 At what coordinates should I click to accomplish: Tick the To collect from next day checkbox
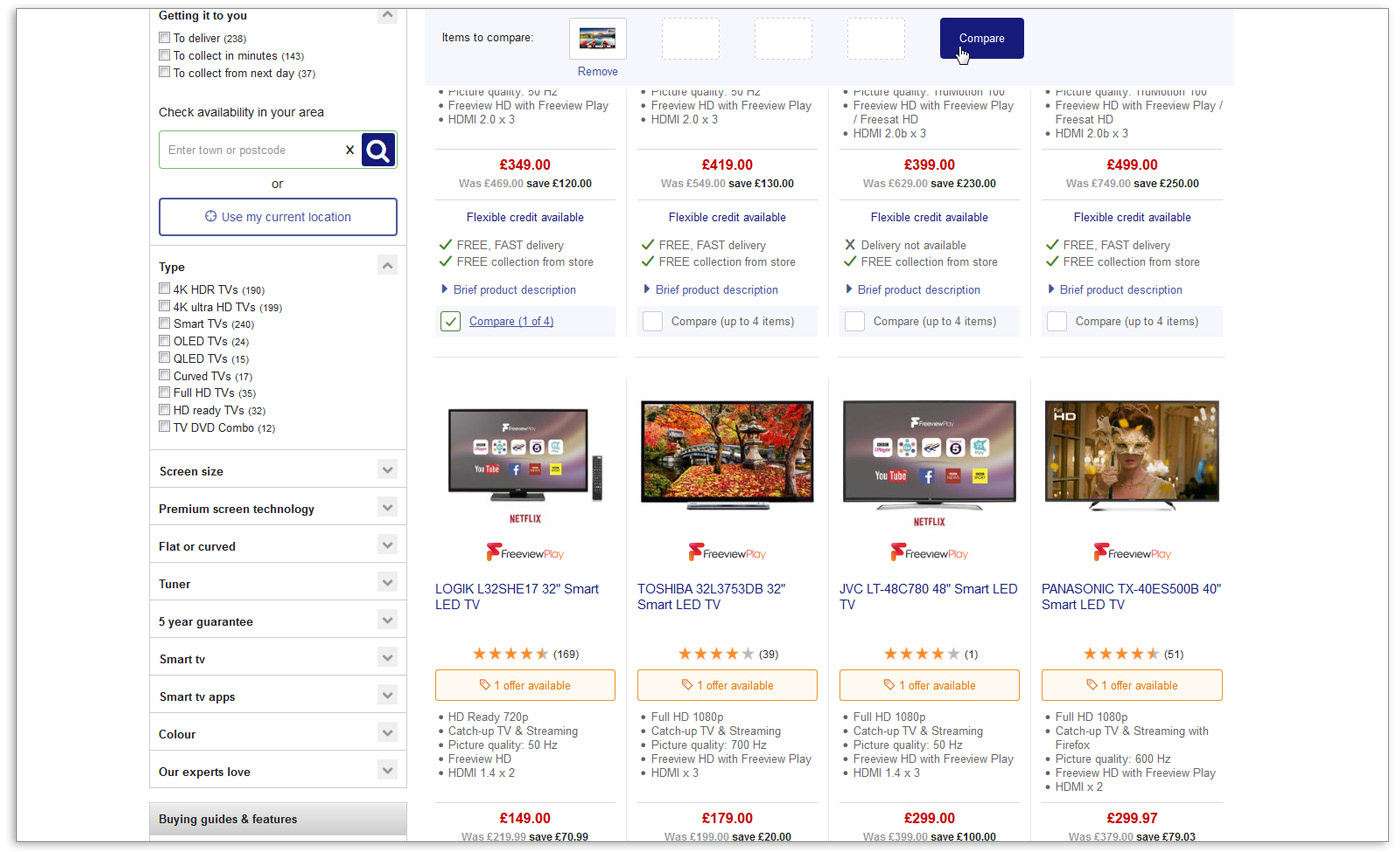[164, 73]
